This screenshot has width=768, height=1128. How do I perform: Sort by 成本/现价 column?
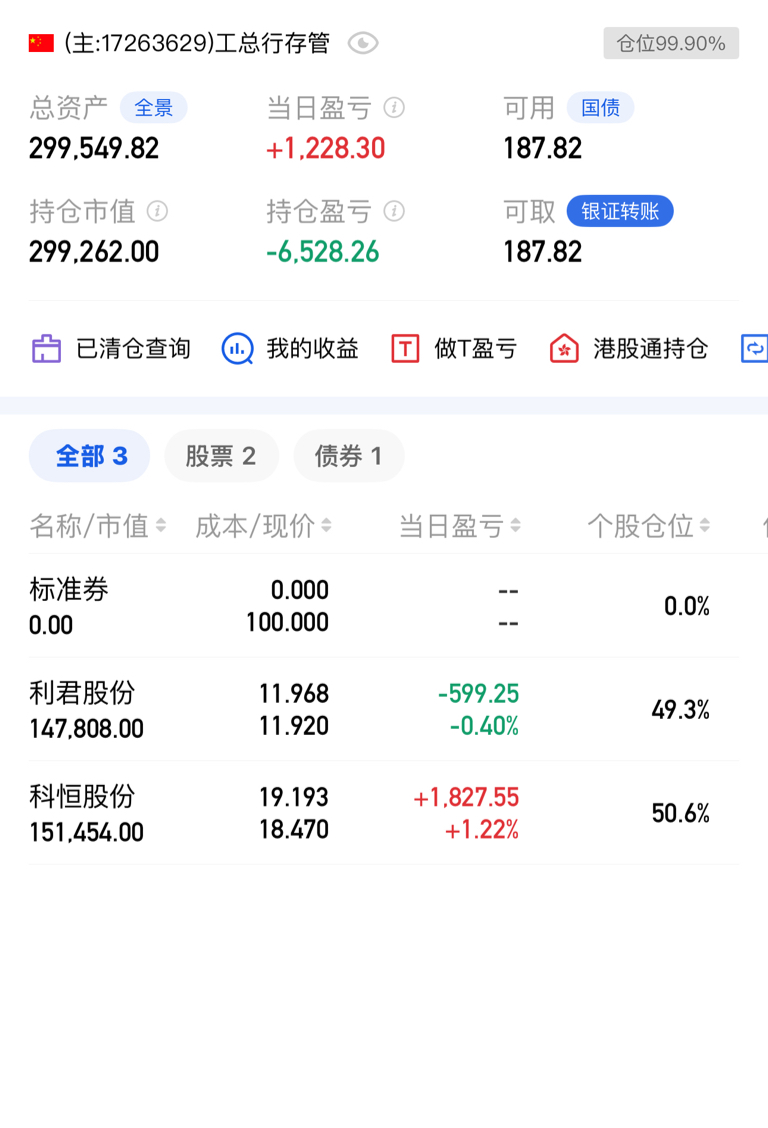coord(263,527)
